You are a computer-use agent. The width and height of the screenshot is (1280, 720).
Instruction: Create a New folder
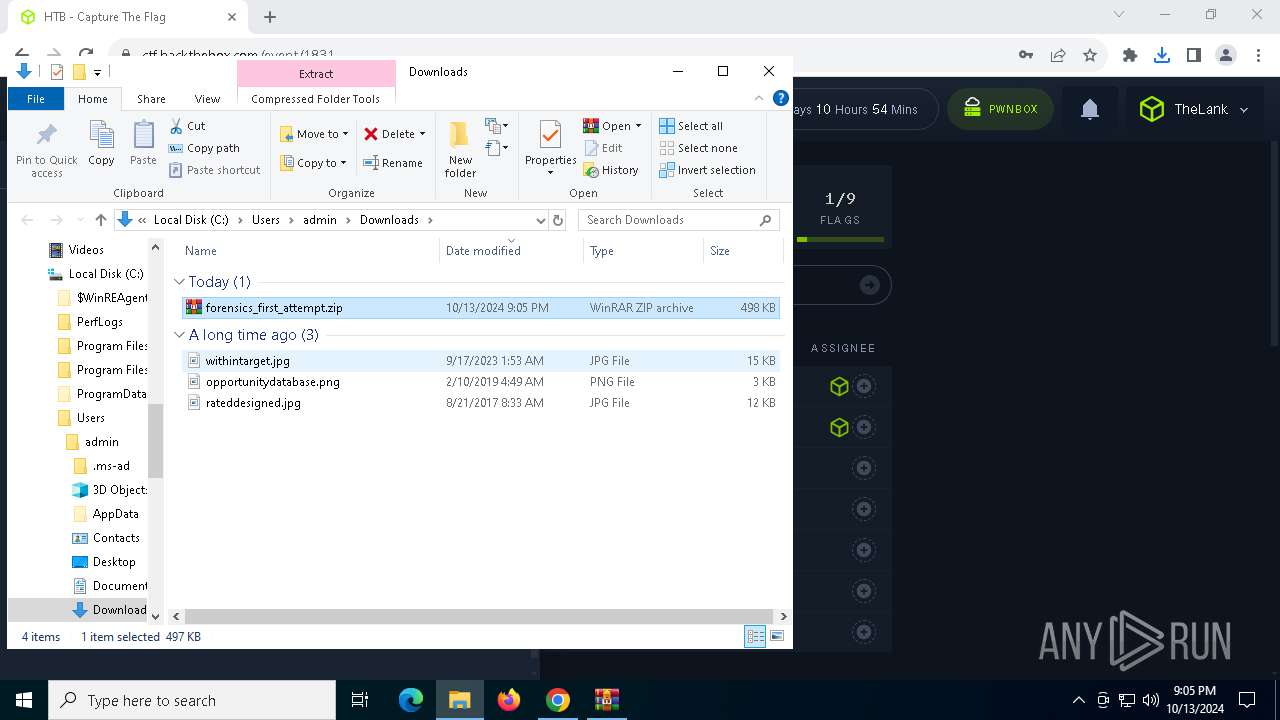click(x=460, y=150)
